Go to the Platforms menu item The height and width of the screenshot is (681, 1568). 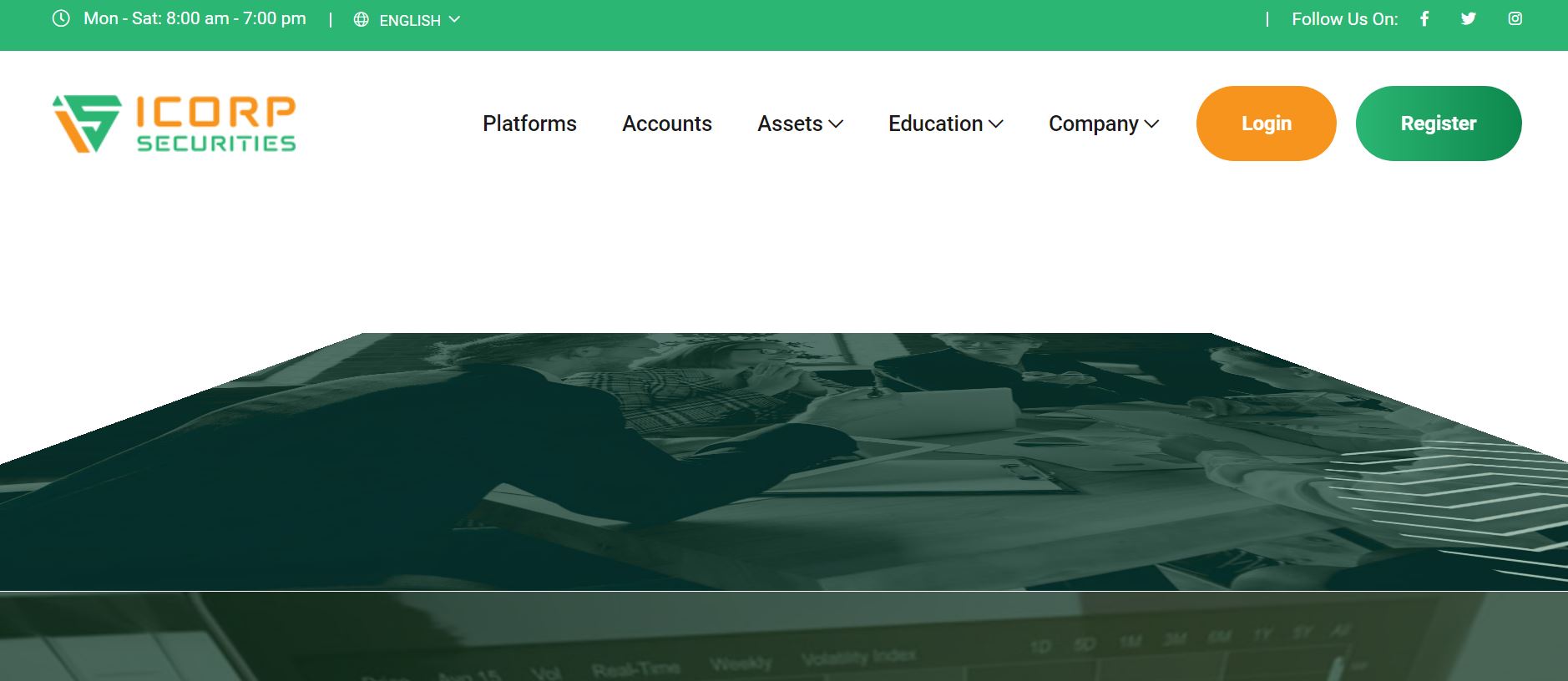(529, 124)
